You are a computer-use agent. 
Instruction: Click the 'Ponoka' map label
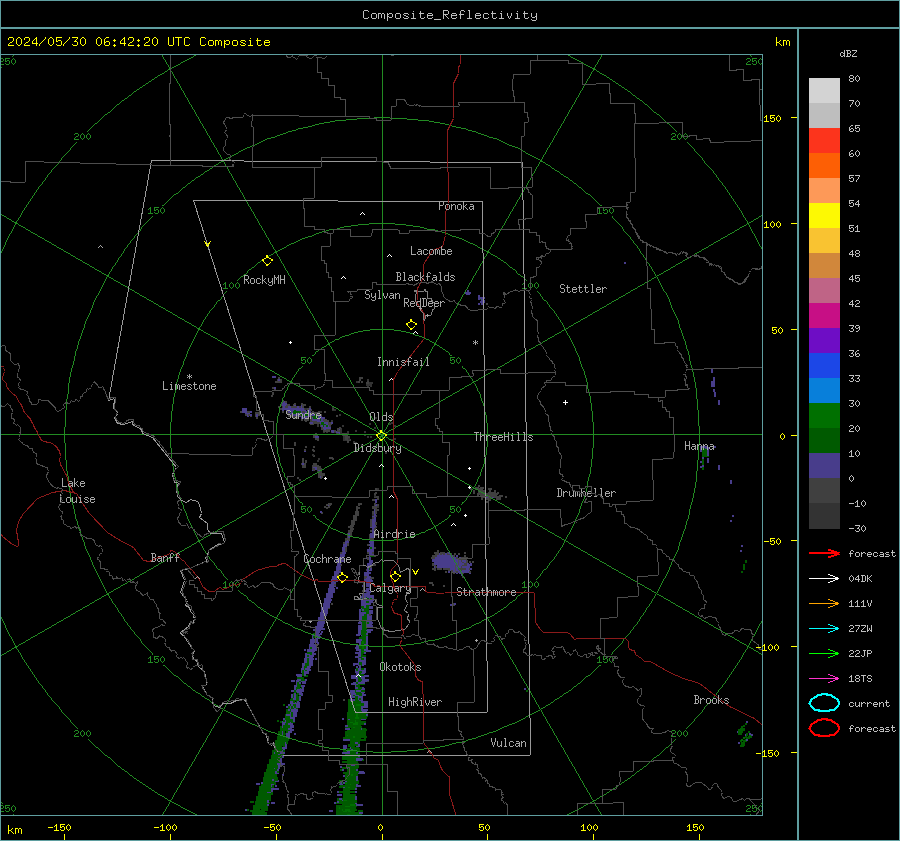(456, 206)
